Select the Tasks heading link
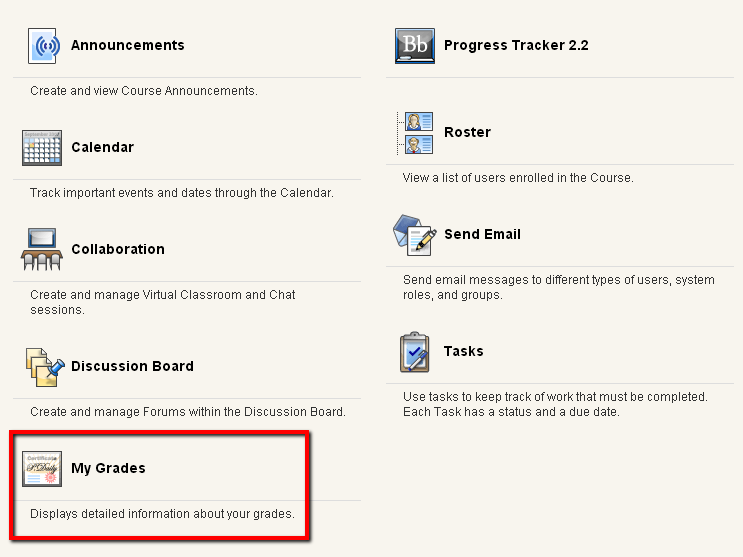The image size is (743, 557). [x=463, y=351]
